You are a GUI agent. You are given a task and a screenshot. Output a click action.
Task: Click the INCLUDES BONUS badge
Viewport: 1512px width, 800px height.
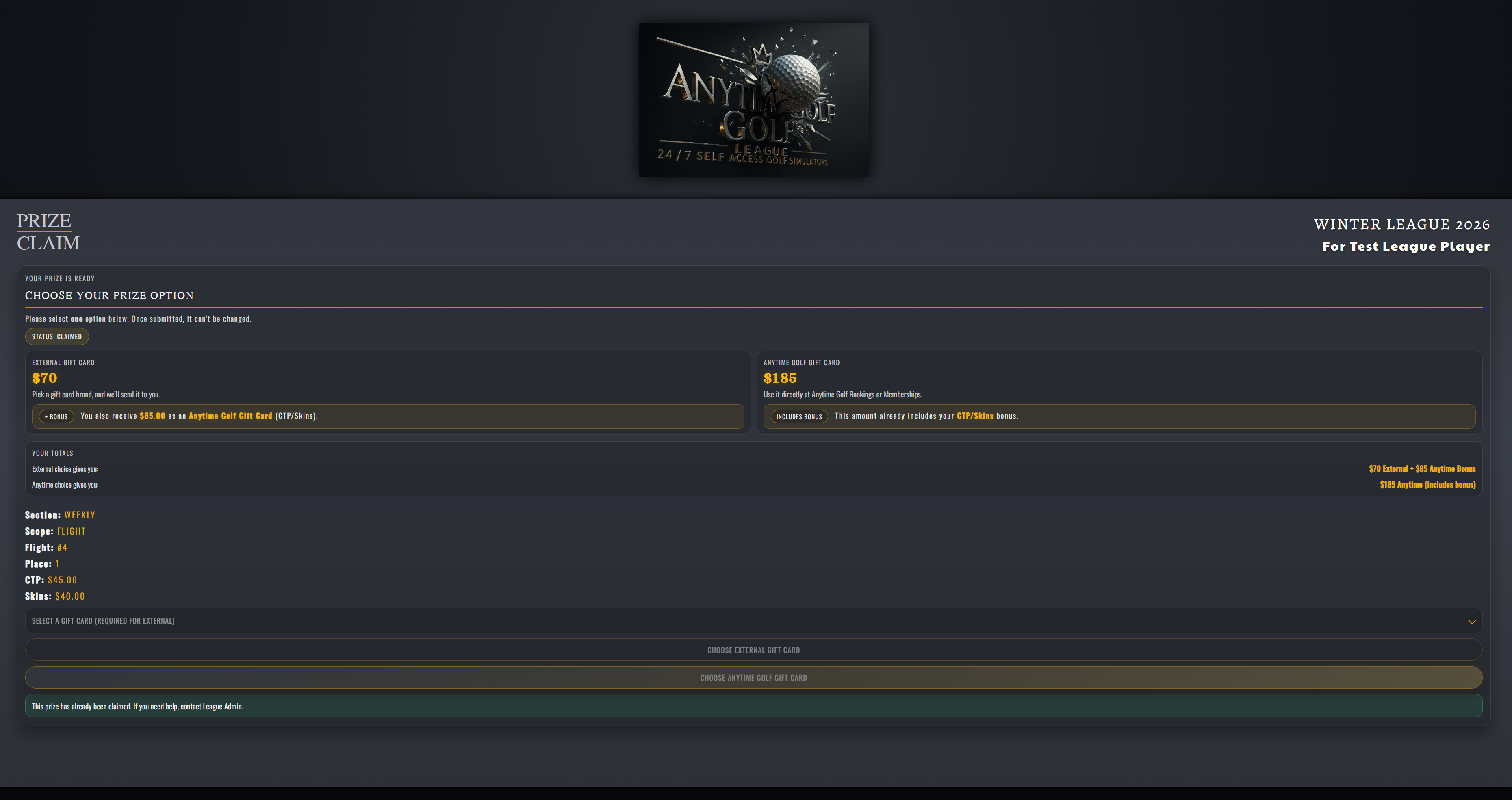point(799,416)
